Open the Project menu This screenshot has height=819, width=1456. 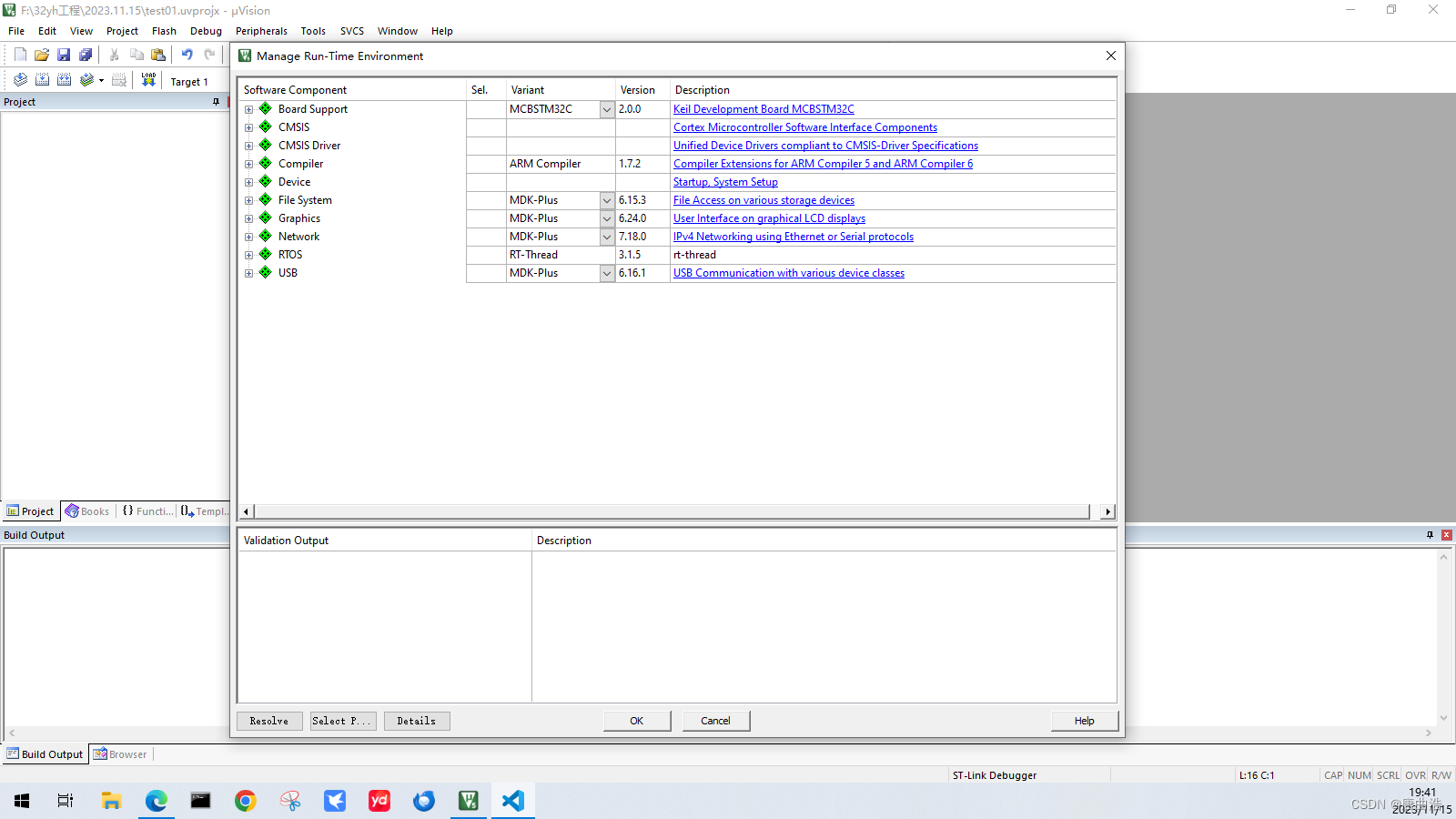[122, 31]
